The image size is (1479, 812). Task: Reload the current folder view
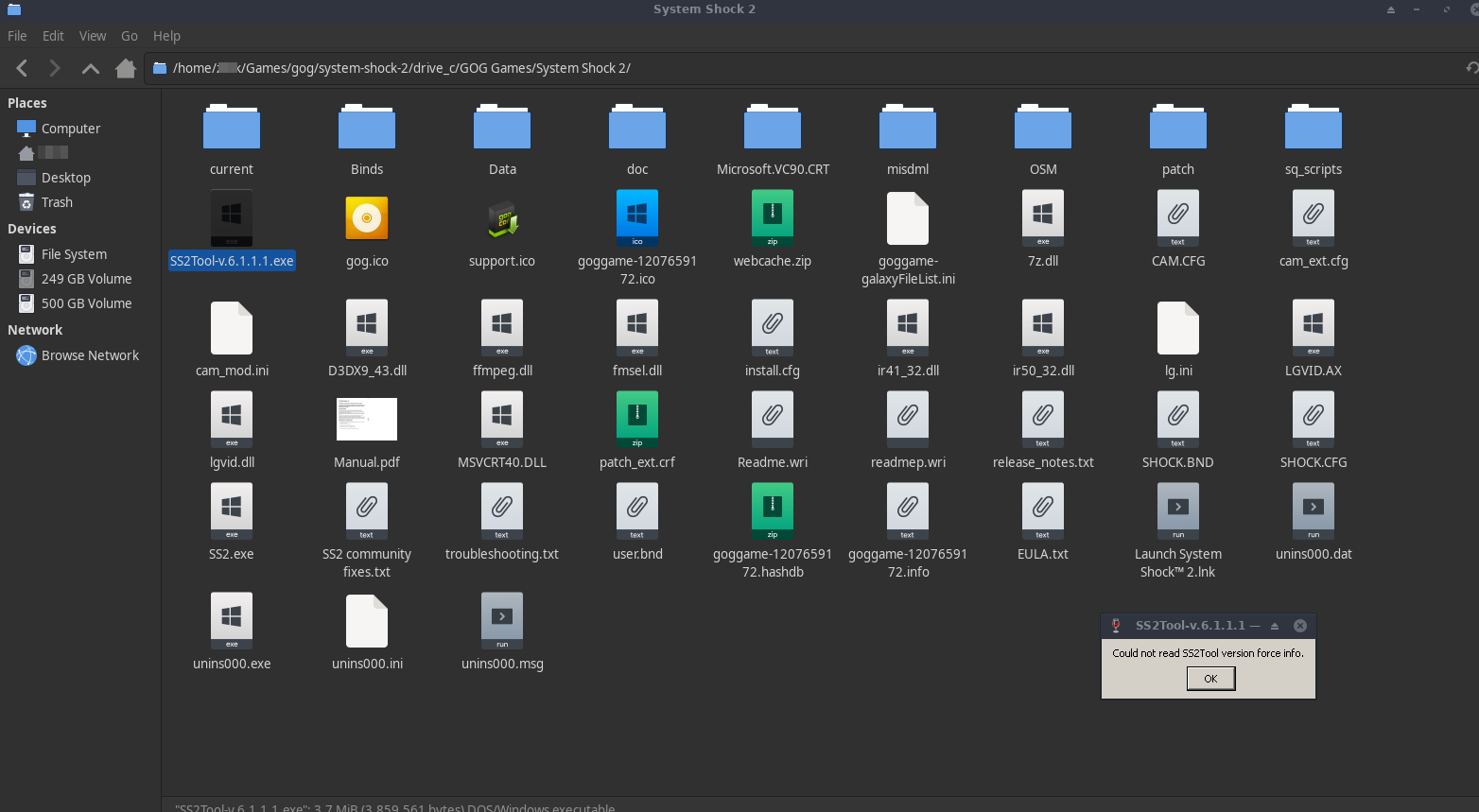(x=1471, y=68)
